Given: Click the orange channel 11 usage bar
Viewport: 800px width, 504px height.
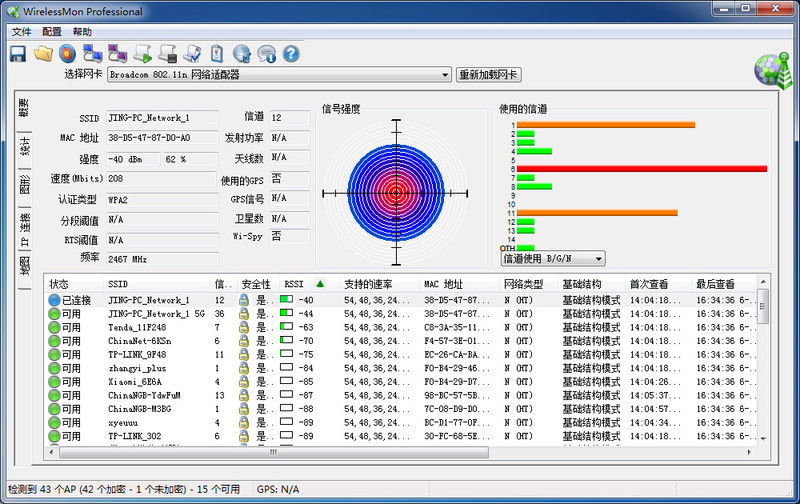Looking at the screenshot, I should pos(597,213).
